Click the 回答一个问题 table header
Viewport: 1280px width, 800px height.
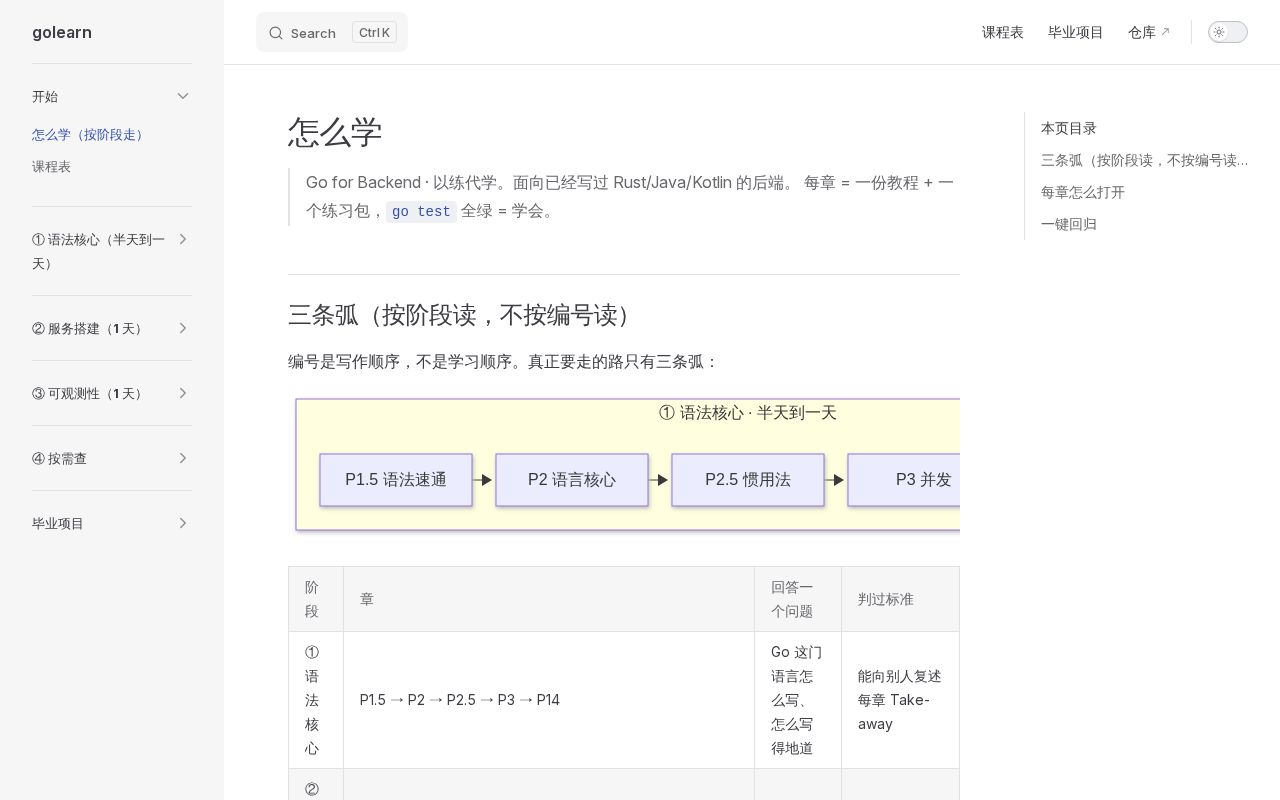[x=797, y=599]
